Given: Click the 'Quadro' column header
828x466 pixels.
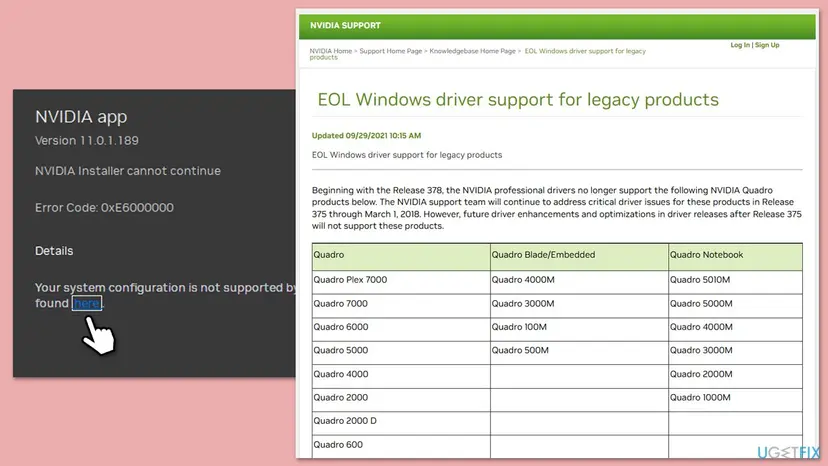Looking at the screenshot, I should click(x=401, y=257).
